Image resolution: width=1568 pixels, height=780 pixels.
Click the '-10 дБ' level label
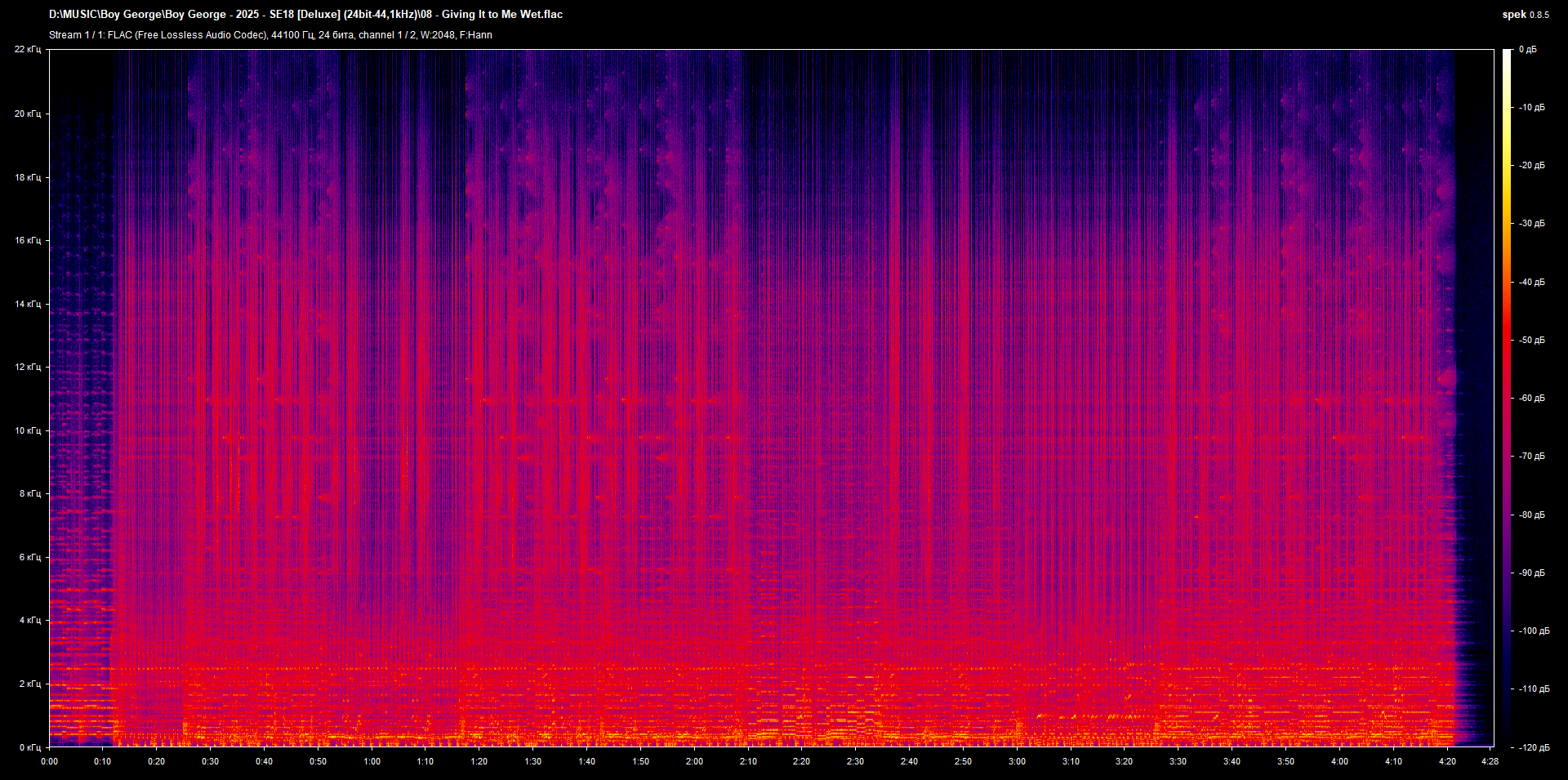click(x=1532, y=108)
